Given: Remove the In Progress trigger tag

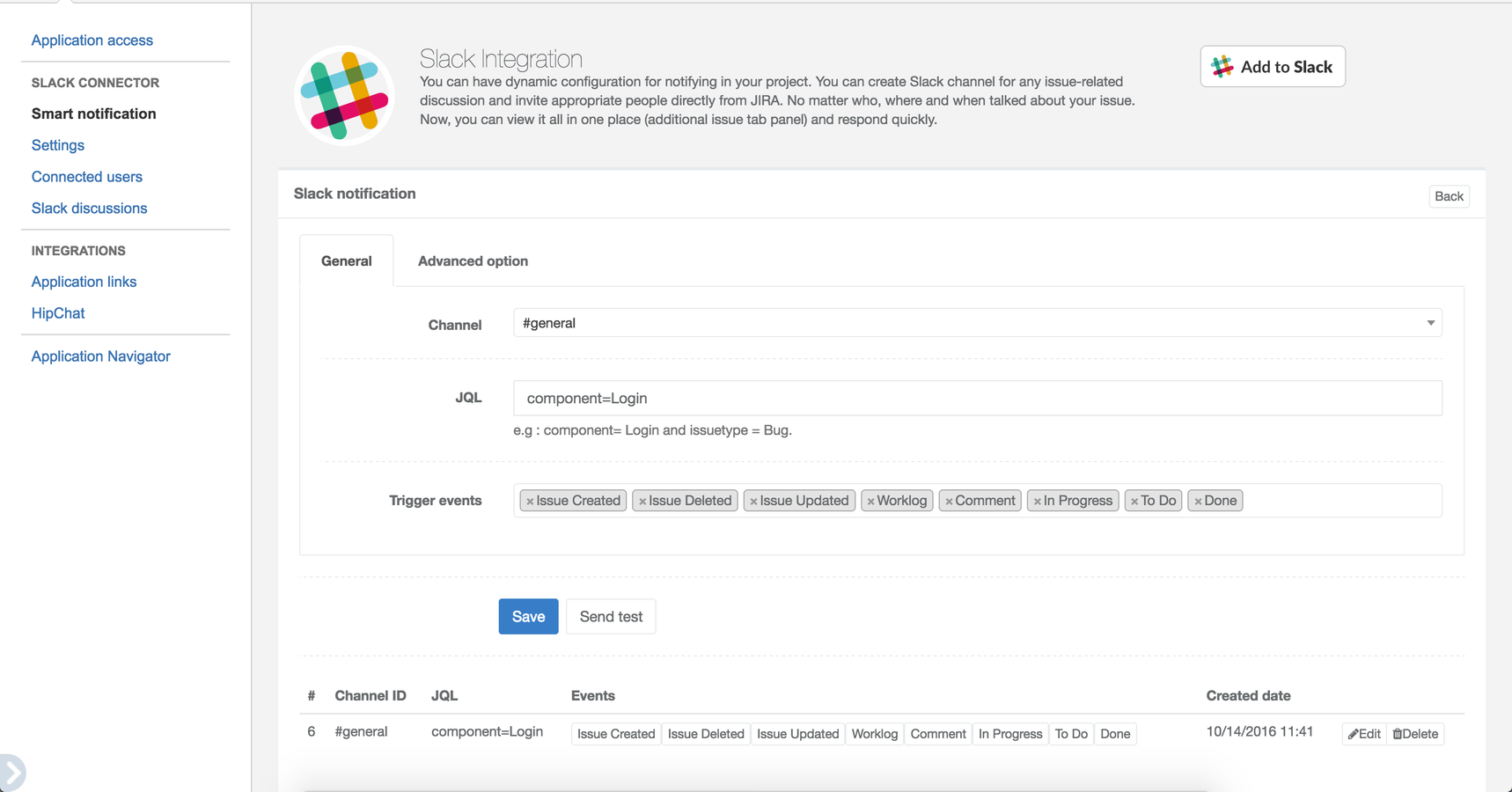Looking at the screenshot, I should [1037, 502].
